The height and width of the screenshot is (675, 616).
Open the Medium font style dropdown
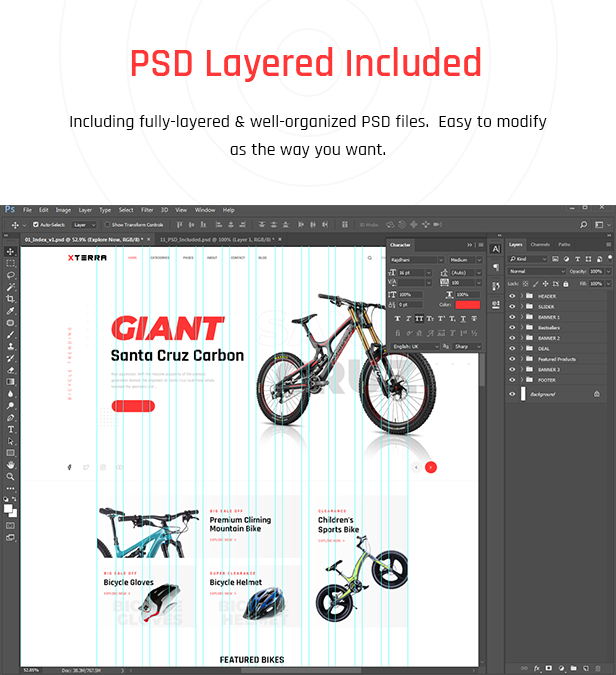pyautogui.click(x=465, y=260)
